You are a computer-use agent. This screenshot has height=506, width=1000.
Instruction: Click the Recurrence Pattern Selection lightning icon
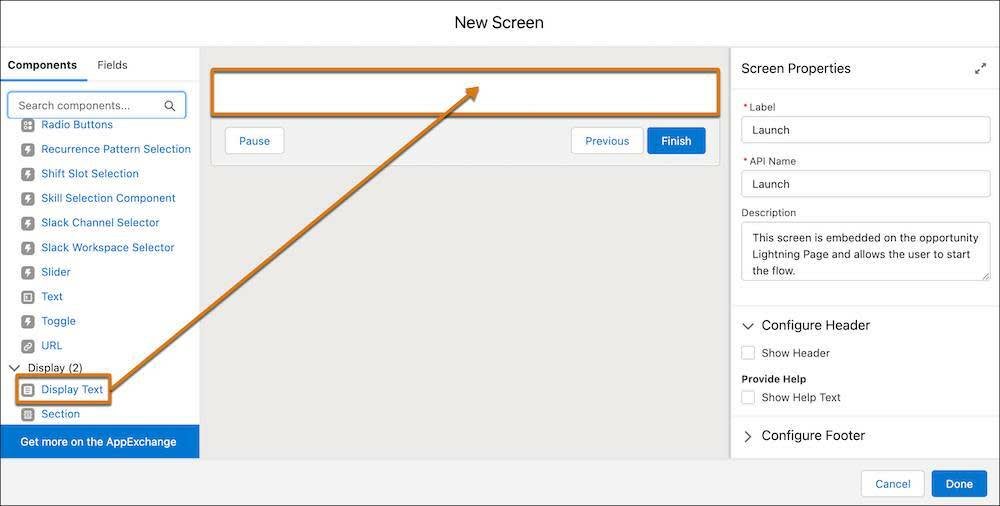[27, 150]
